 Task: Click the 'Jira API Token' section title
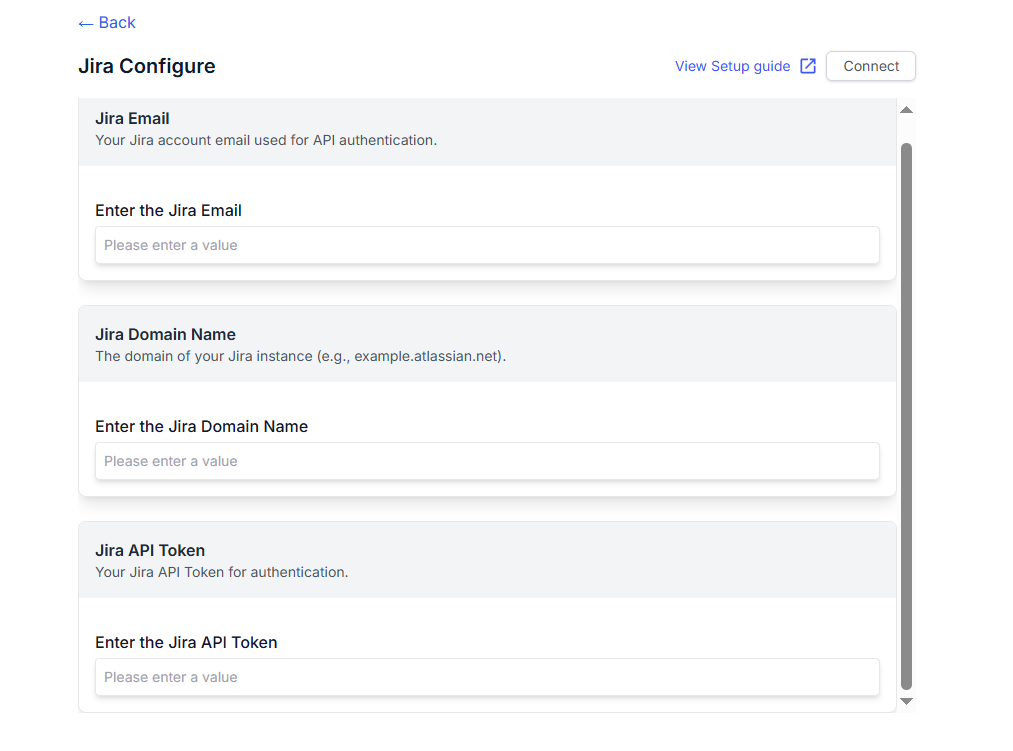150,550
